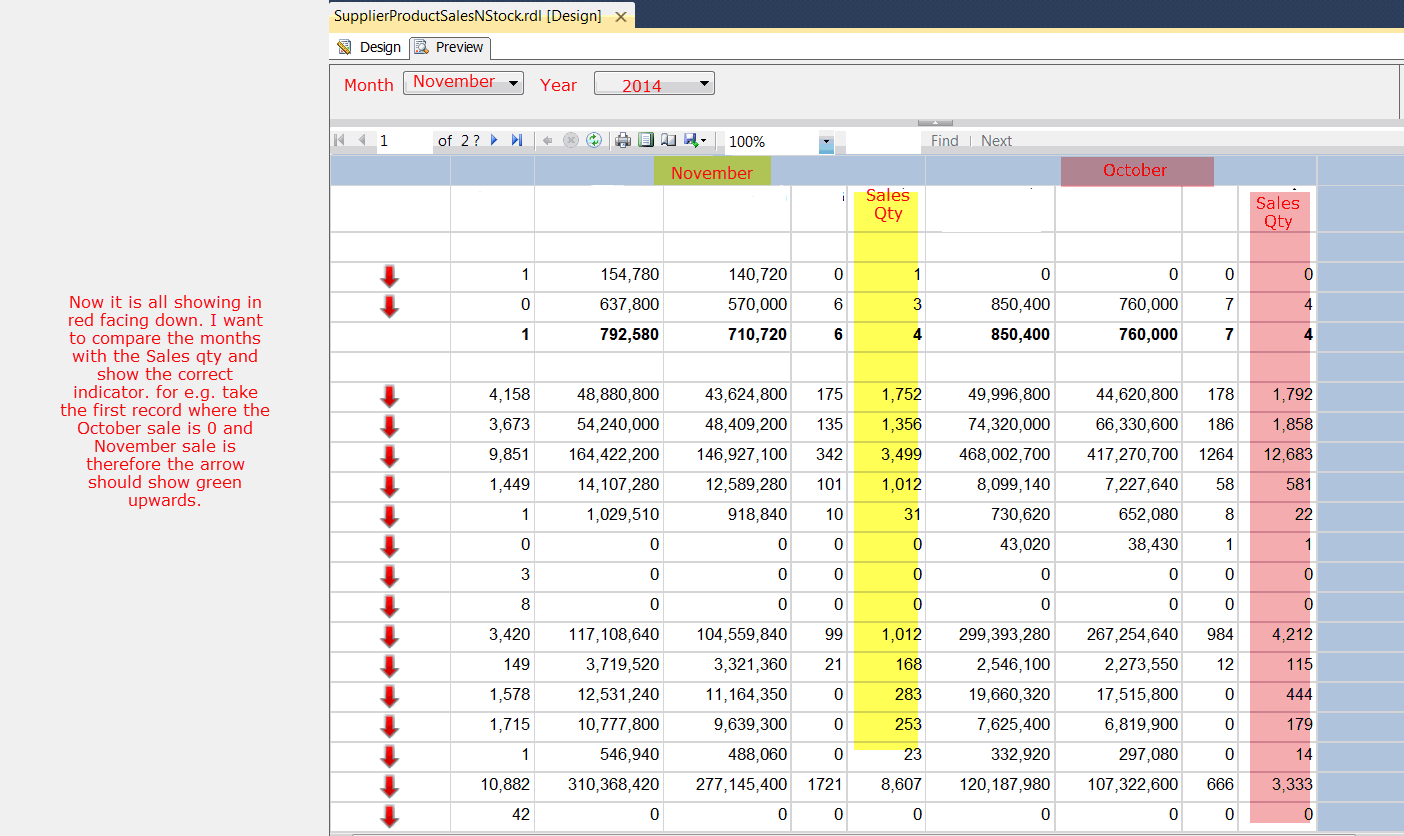
Task: Click the red arrow in the 546,940 row
Action: (x=390, y=757)
